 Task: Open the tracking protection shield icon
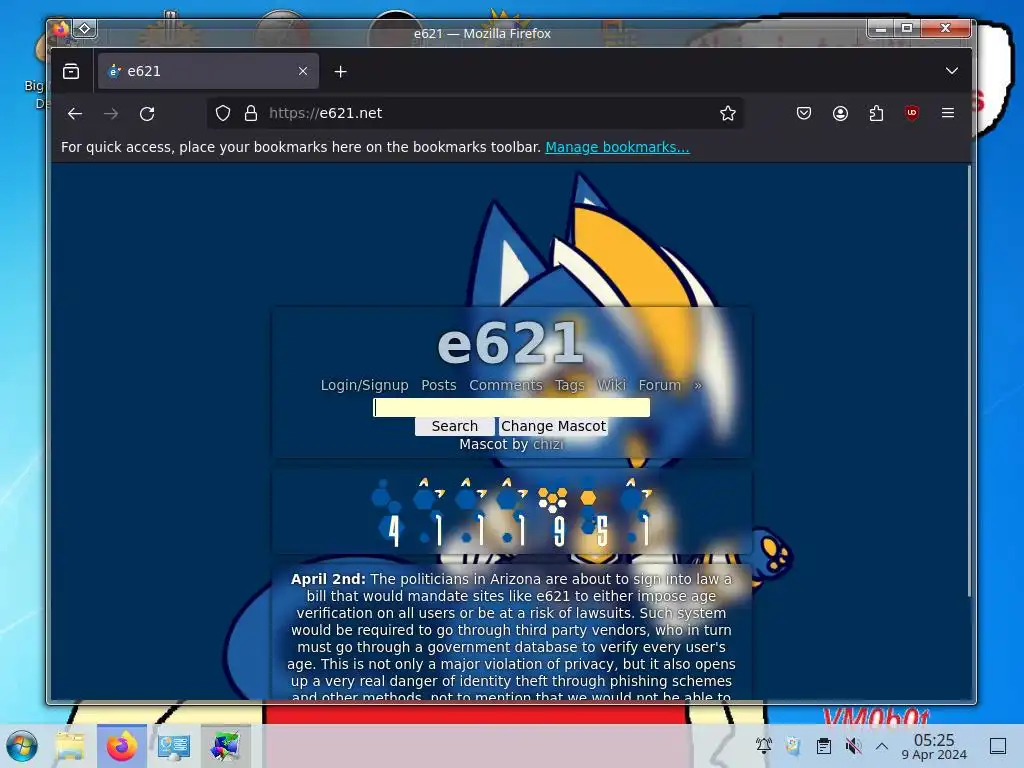click(x=223, y=113)
